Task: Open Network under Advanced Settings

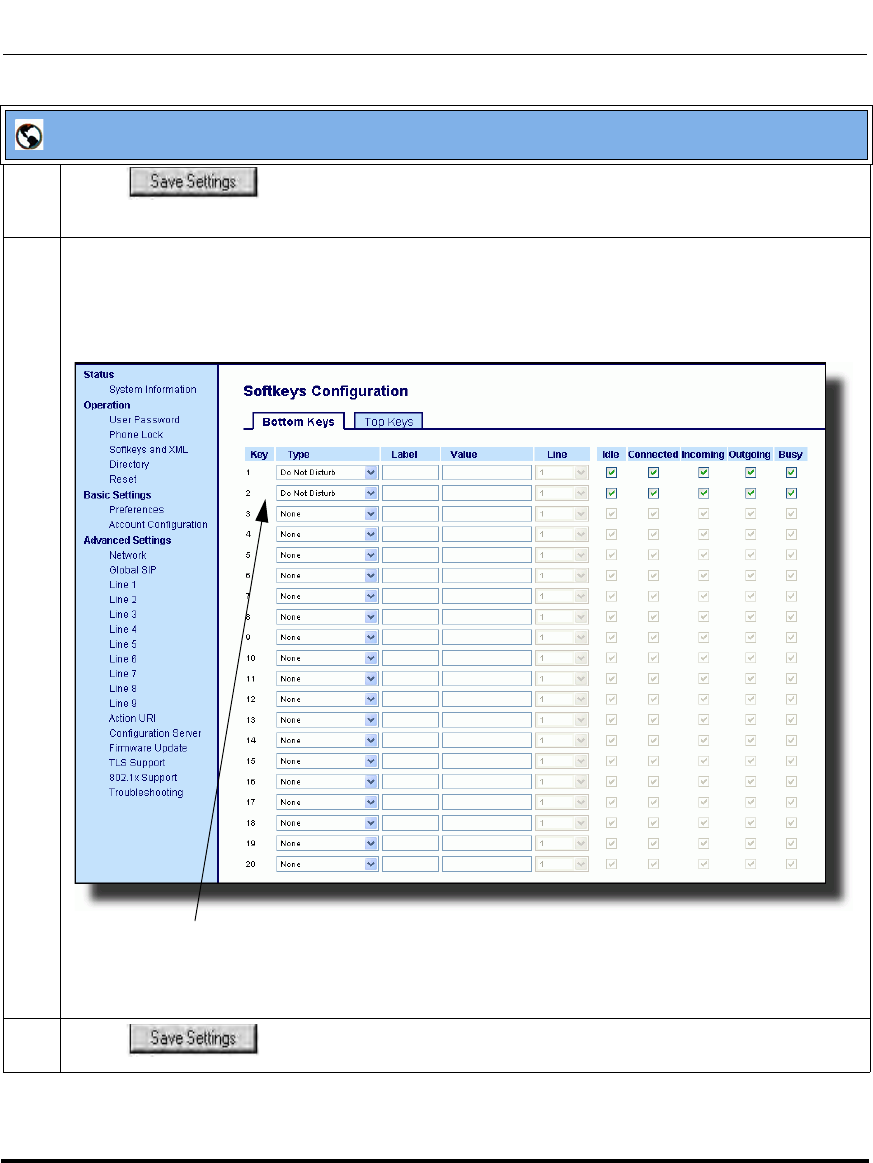Action: point(128,555)
